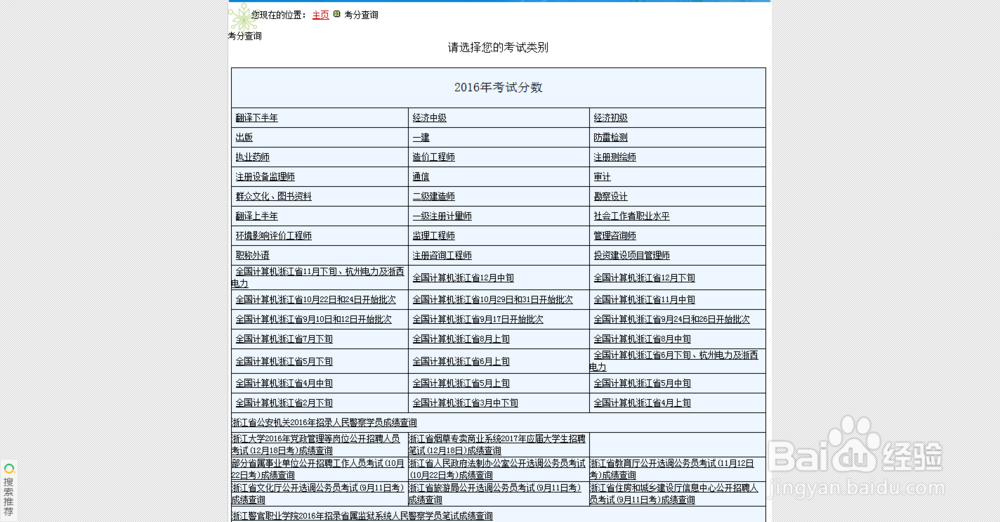
Task: Open 社会工作者职业水平 link
Action: point(631,216)
